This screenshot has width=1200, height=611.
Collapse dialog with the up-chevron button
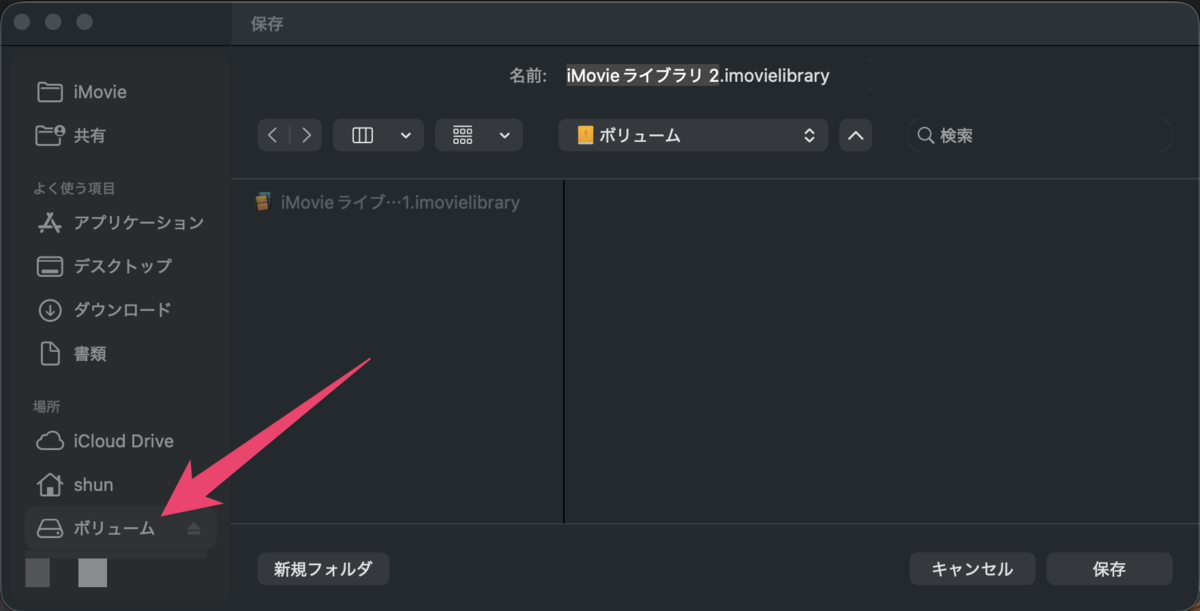[x=856, y=135]
